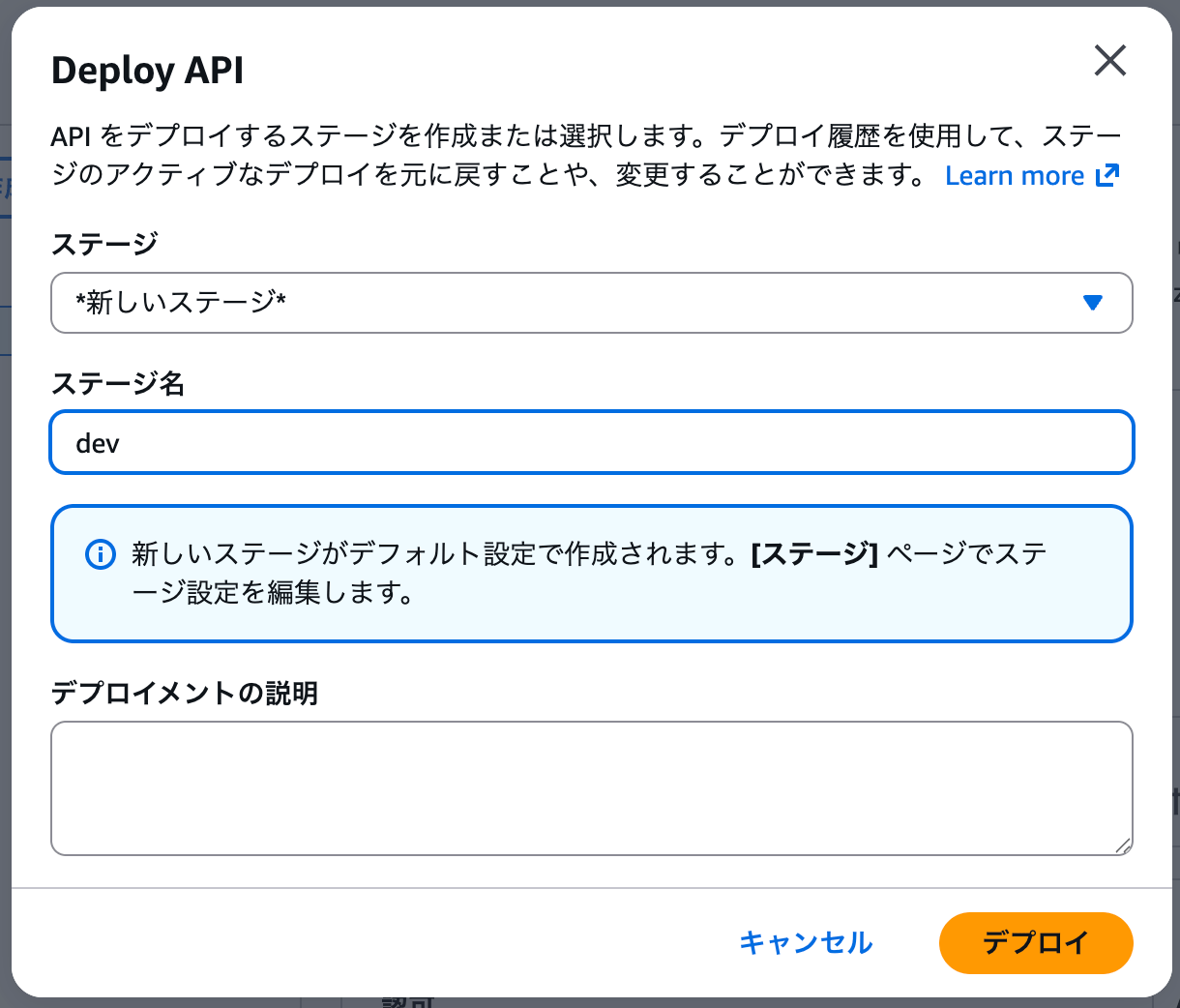Close the Deploy API dialog

click(1109, 61)
